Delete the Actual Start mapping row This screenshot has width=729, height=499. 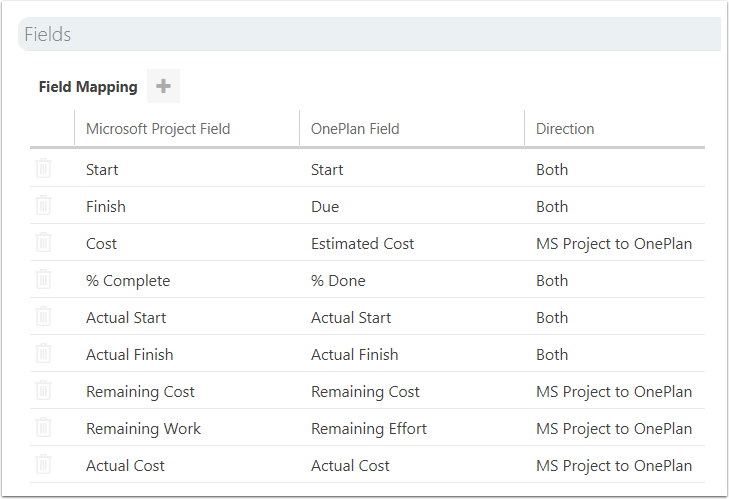click(x=43, y=316)
